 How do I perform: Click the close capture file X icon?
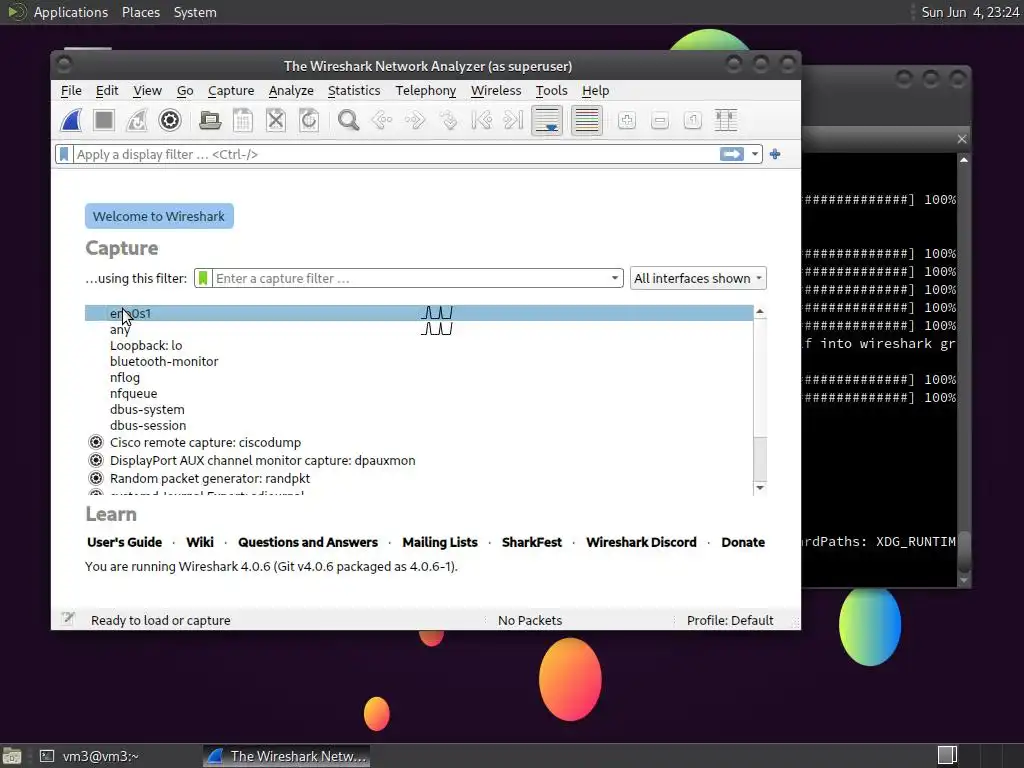276,120
